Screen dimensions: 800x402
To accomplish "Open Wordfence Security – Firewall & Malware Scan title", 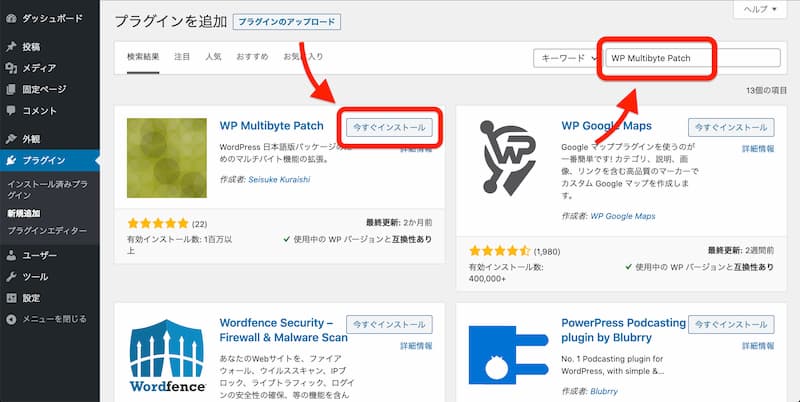I will click(x=284, y=330).
